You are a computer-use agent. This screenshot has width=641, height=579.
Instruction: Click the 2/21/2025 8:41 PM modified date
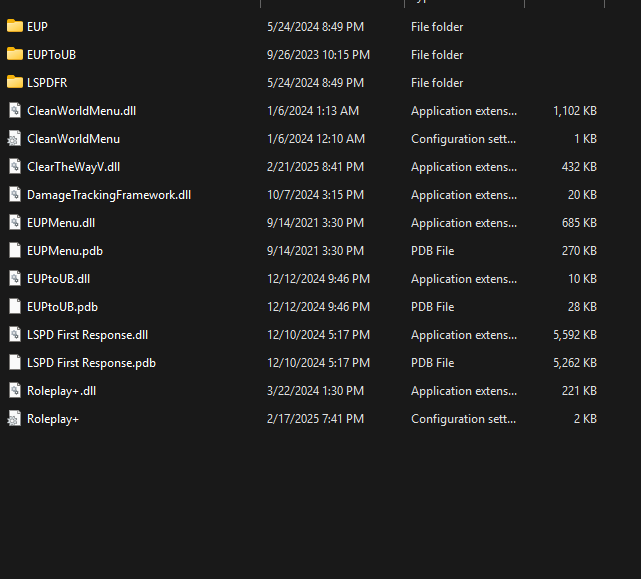(x=315, y=167)
